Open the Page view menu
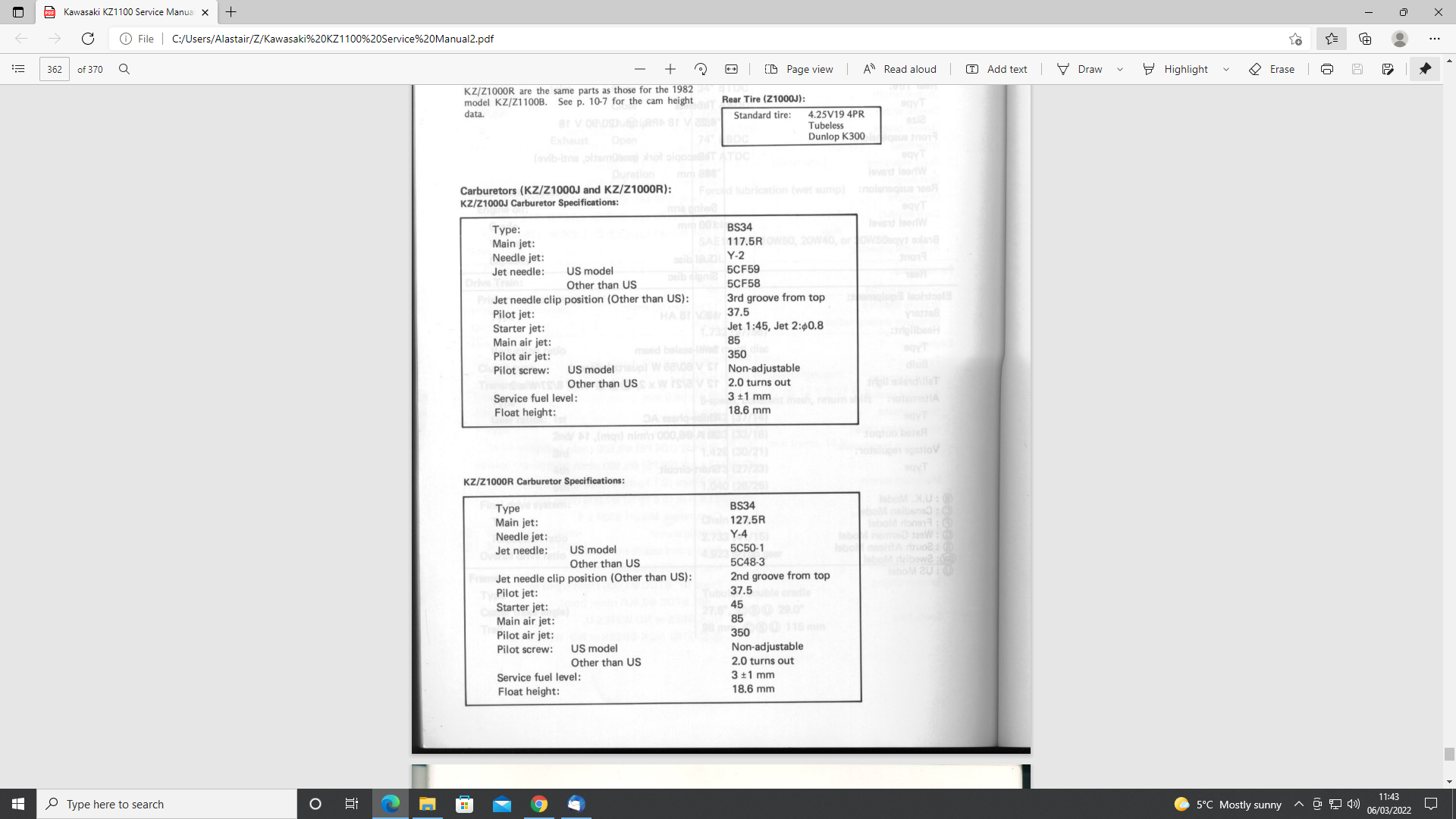1456x819 pixels. (x=799, y=69)
